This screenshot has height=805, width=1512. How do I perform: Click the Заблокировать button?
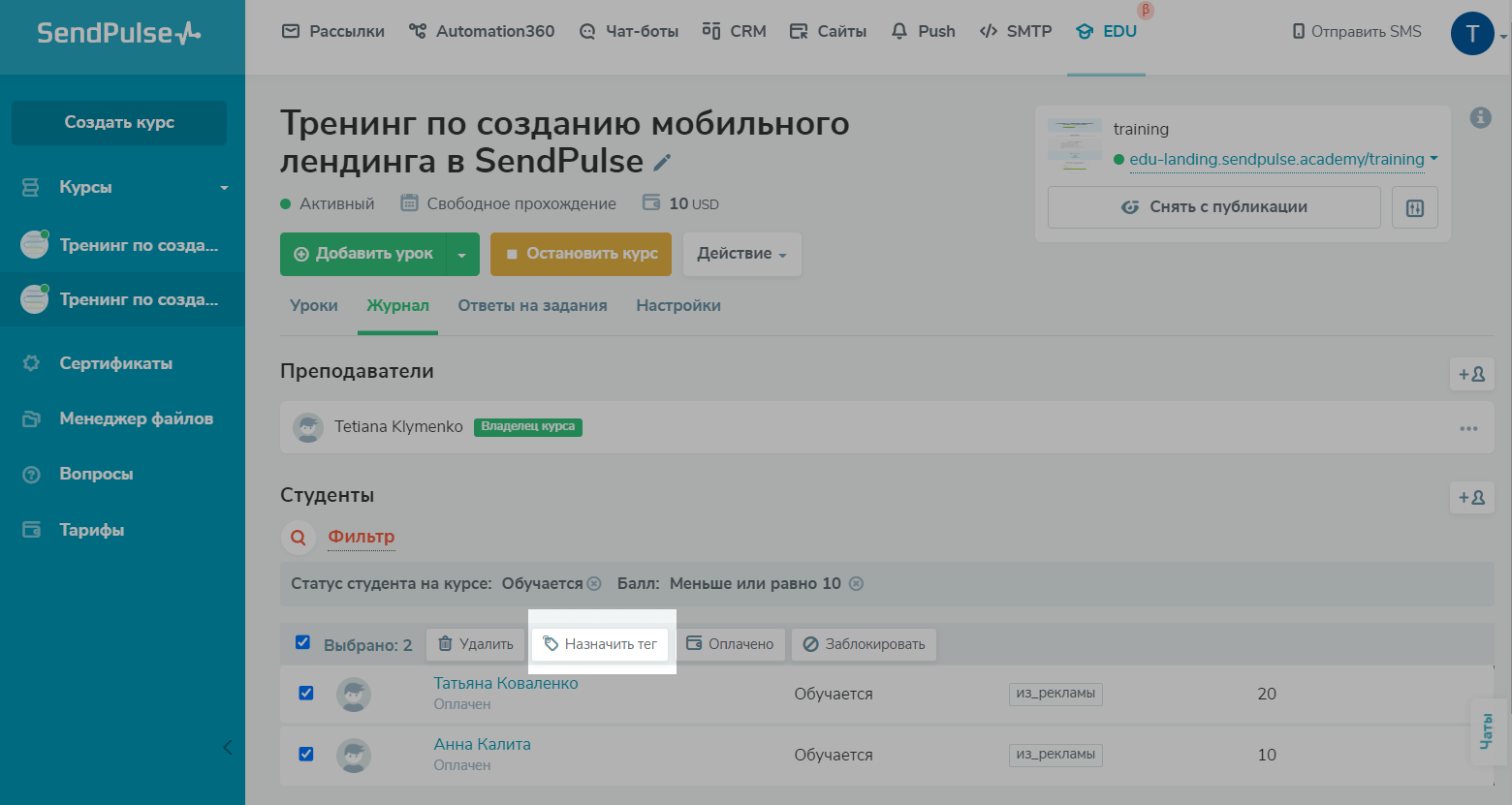point(864,645)
